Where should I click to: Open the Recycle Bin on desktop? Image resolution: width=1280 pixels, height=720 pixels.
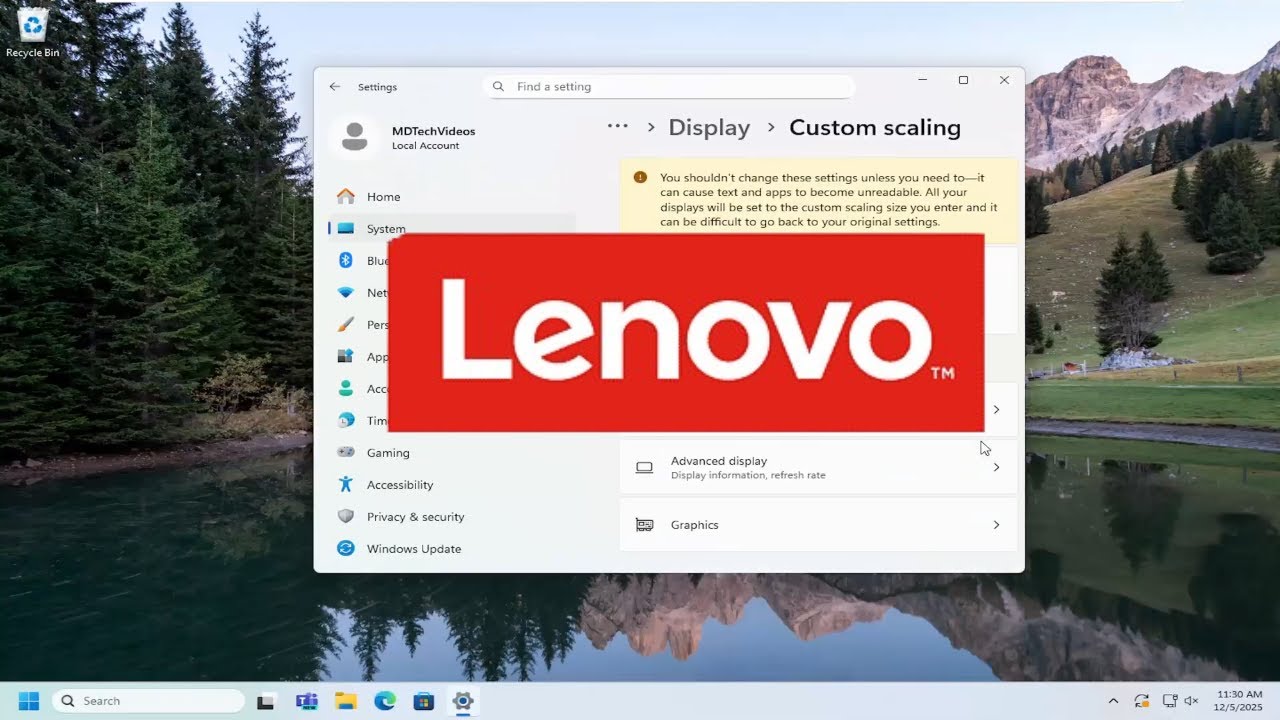pos(32,32)
